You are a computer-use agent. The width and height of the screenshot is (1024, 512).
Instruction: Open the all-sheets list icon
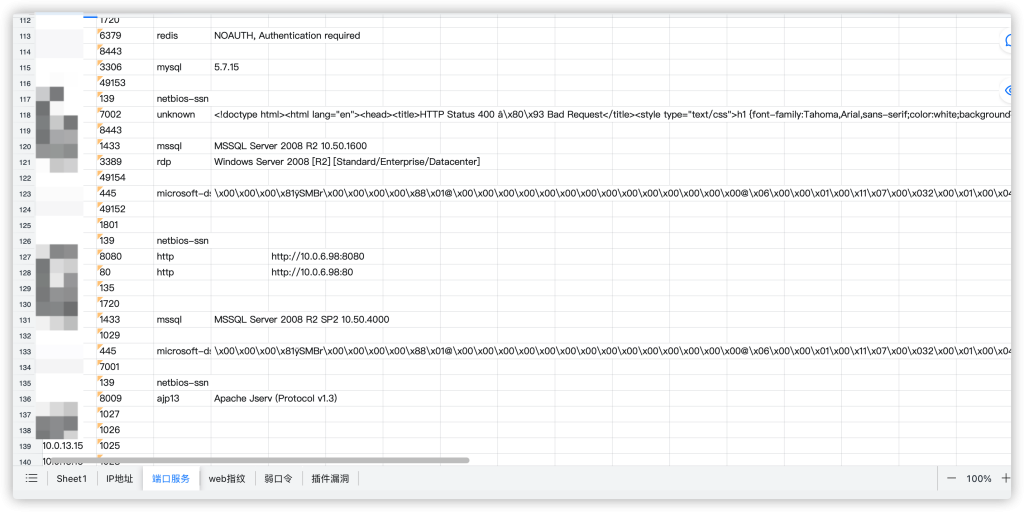pos(31,478)
